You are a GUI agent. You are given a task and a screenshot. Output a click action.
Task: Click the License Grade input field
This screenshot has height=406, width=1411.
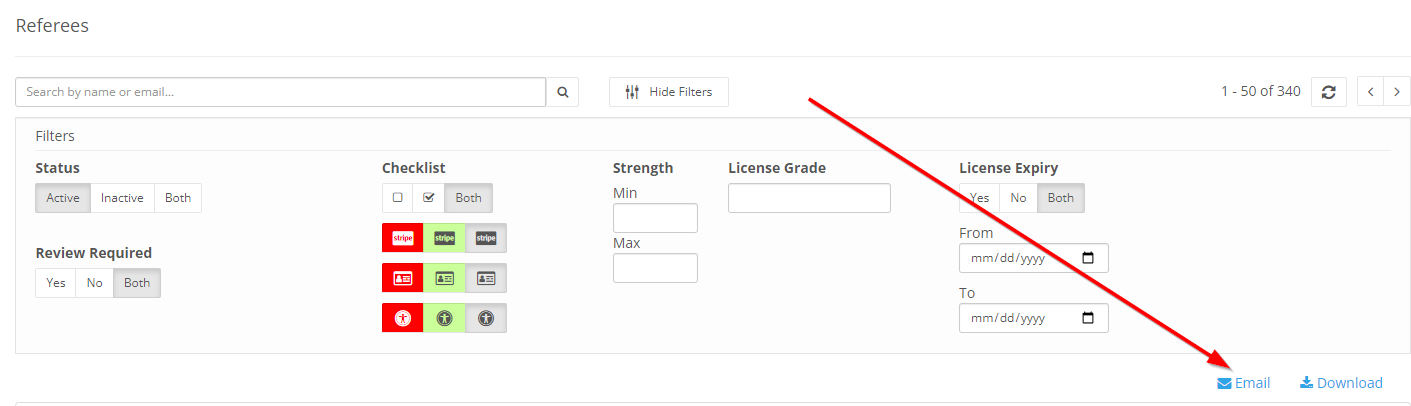pyautogui.click(x=809, y=198)
